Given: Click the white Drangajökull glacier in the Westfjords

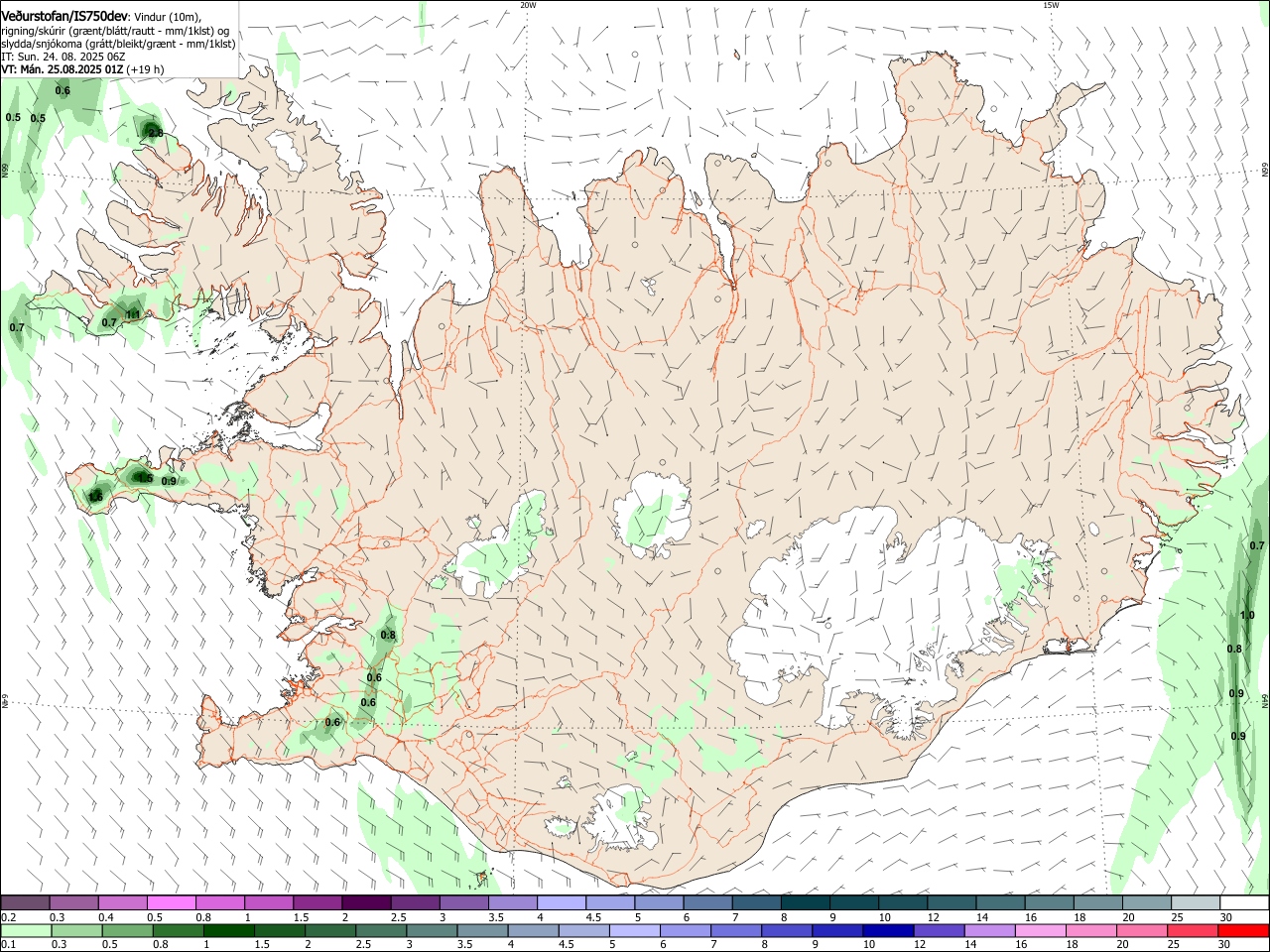Looking at the screenshot, I should (288, 151).
